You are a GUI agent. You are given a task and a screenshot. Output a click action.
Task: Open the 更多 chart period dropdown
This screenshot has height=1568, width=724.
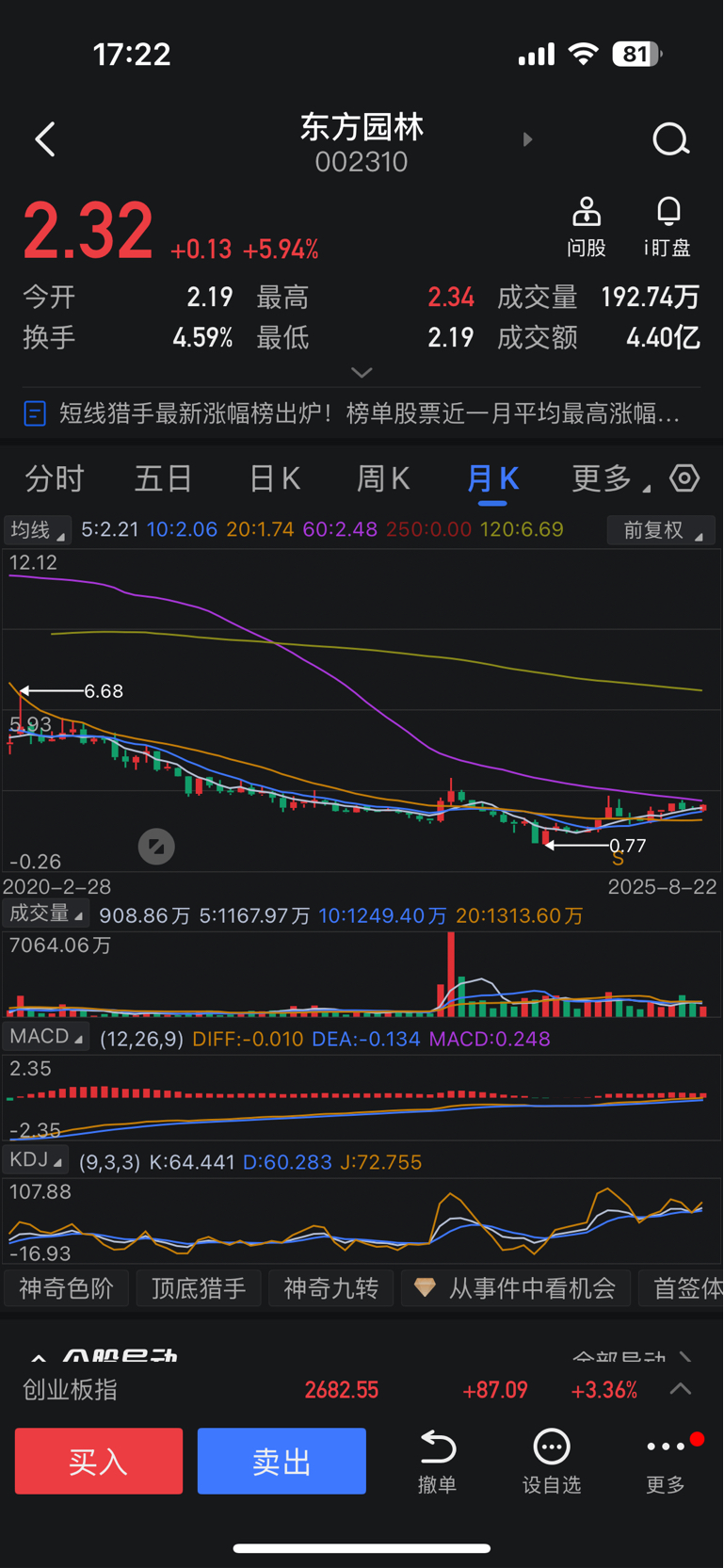pos(611,478)
